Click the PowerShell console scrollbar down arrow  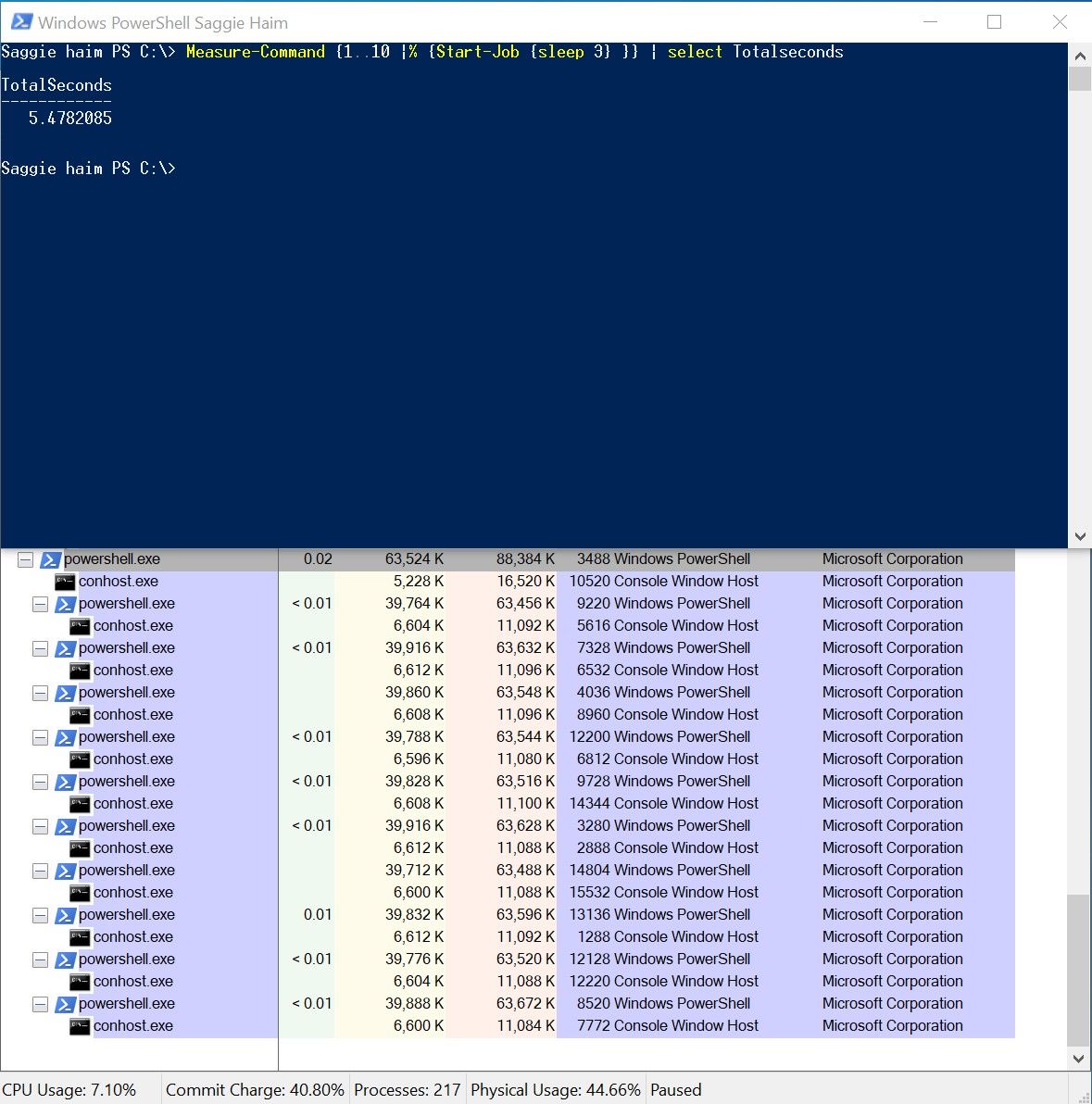1080,536
